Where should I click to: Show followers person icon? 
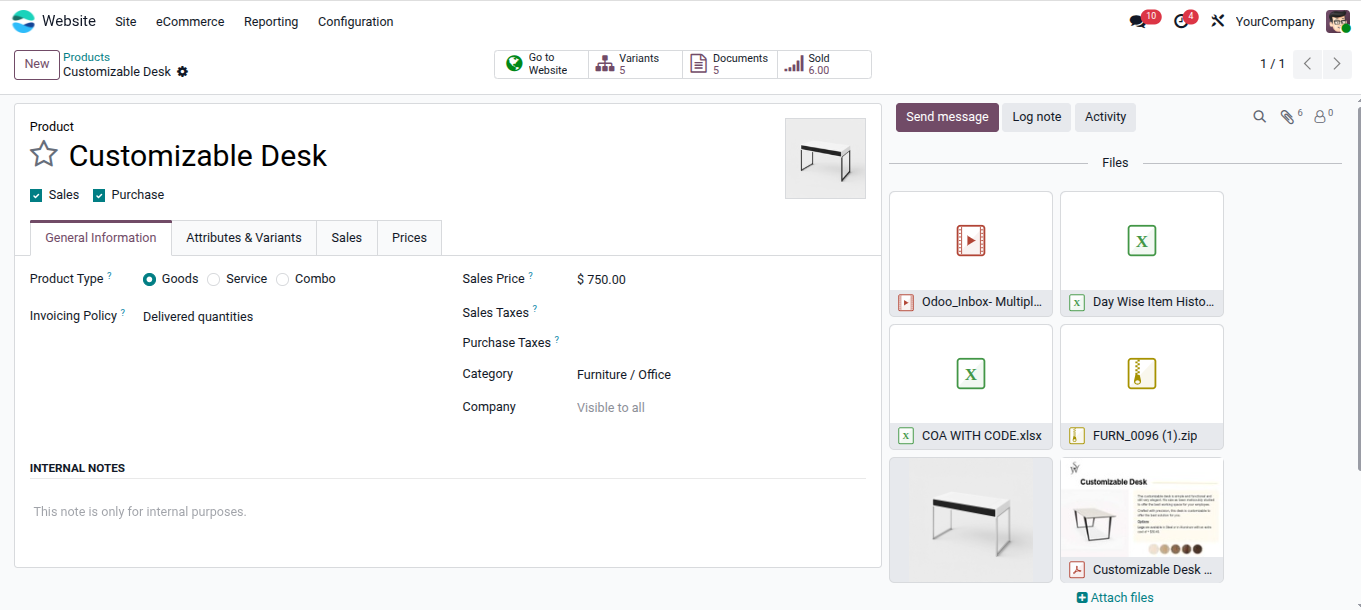point(1320,117)
